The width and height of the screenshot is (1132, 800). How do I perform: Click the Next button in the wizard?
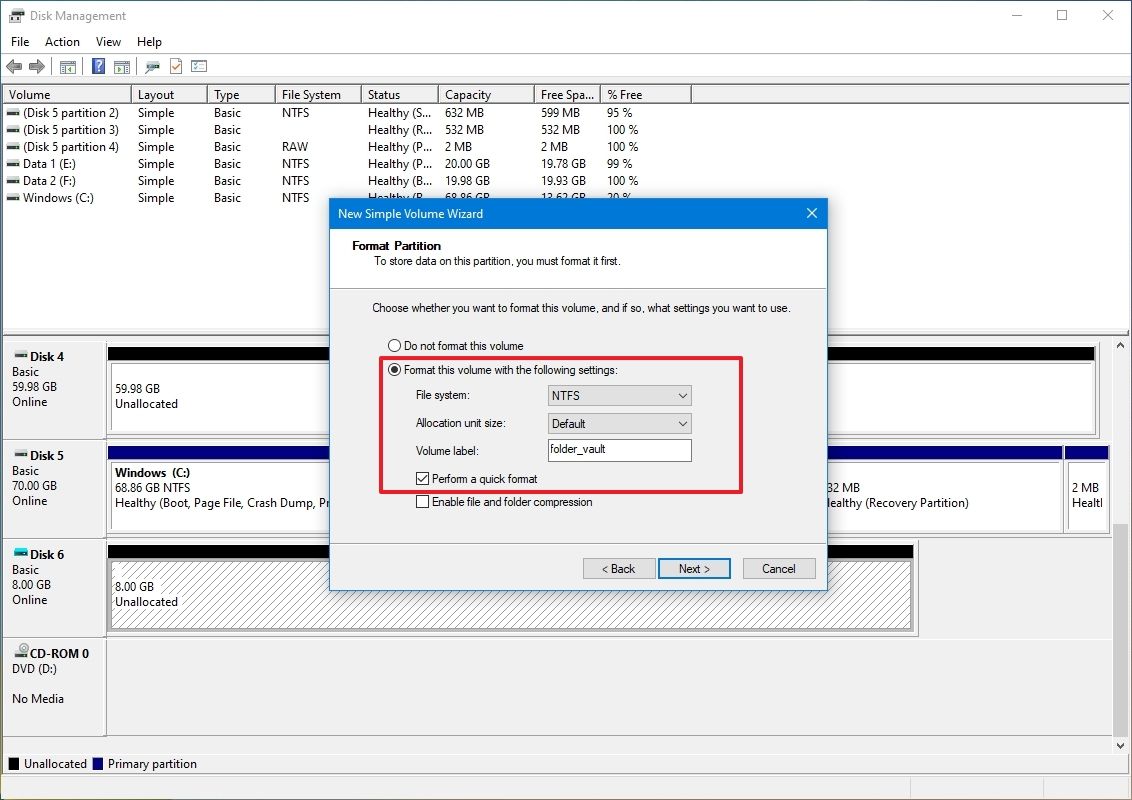click(x=694, y=568)
